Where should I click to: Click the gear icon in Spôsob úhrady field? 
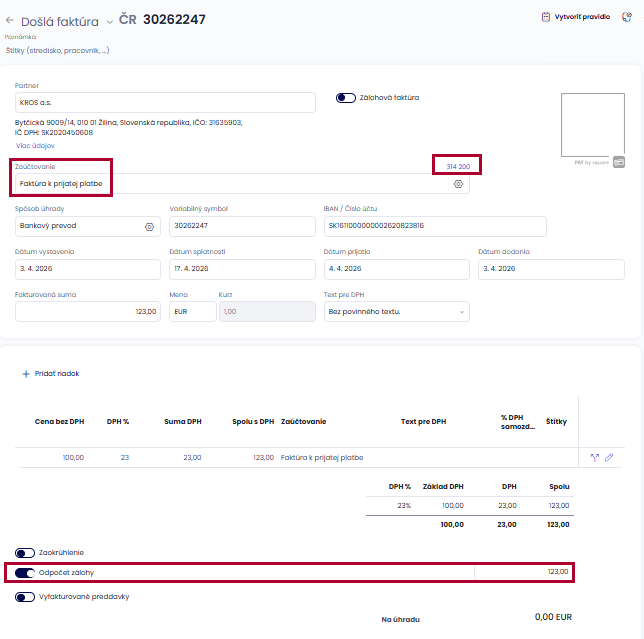pos(149,227)
